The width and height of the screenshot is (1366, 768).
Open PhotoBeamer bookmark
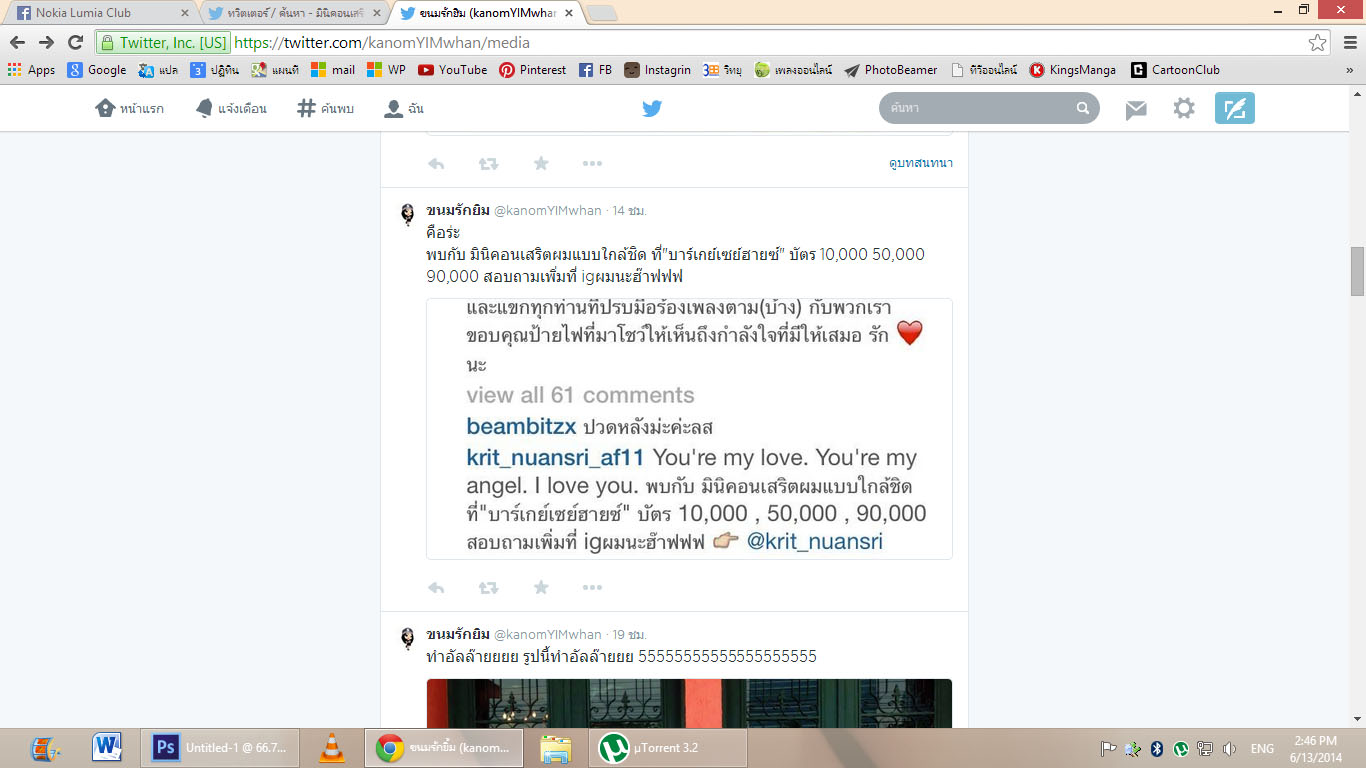pyautogui.click(x=891, y=70)
